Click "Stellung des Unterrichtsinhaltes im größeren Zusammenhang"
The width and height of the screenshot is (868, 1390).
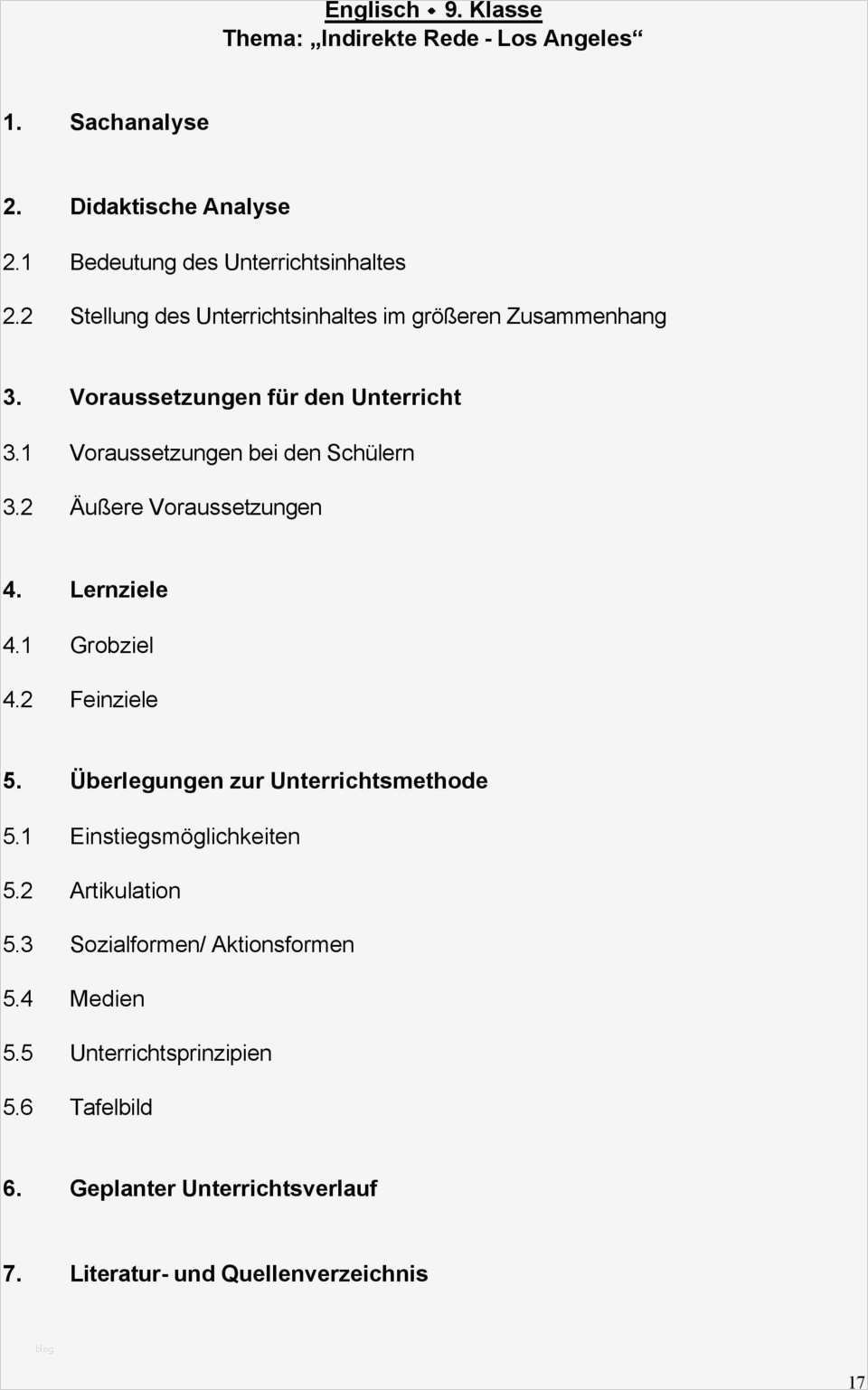(x=368, y=317)
